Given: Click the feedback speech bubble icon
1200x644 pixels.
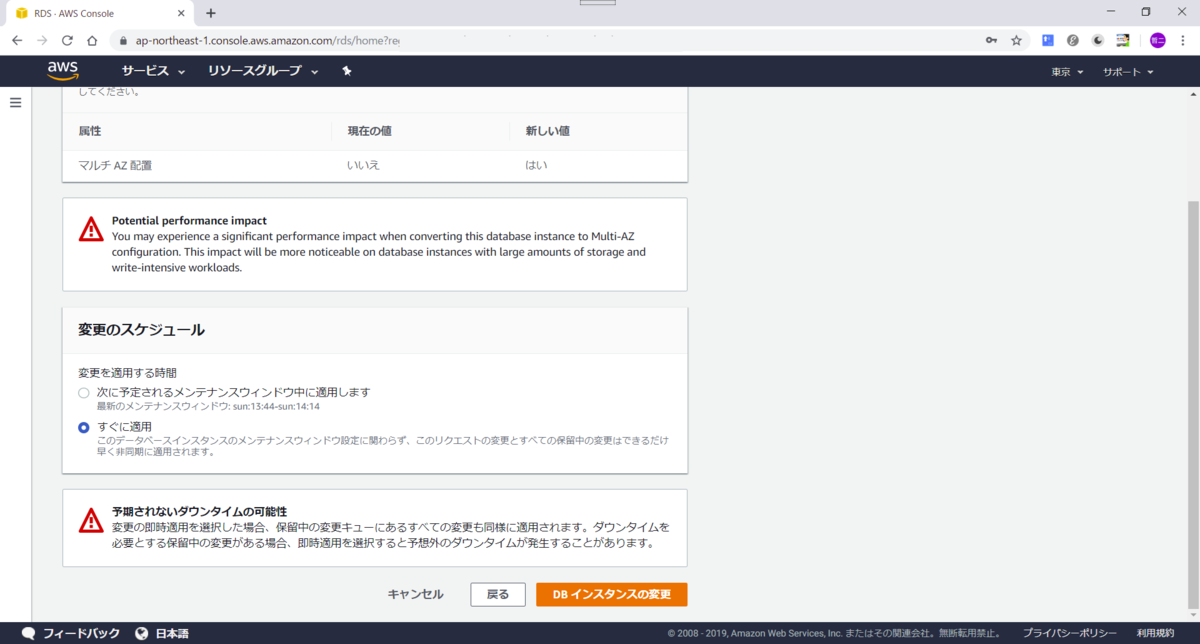Looking at the screenshot, I should click(x=29, y=634).
